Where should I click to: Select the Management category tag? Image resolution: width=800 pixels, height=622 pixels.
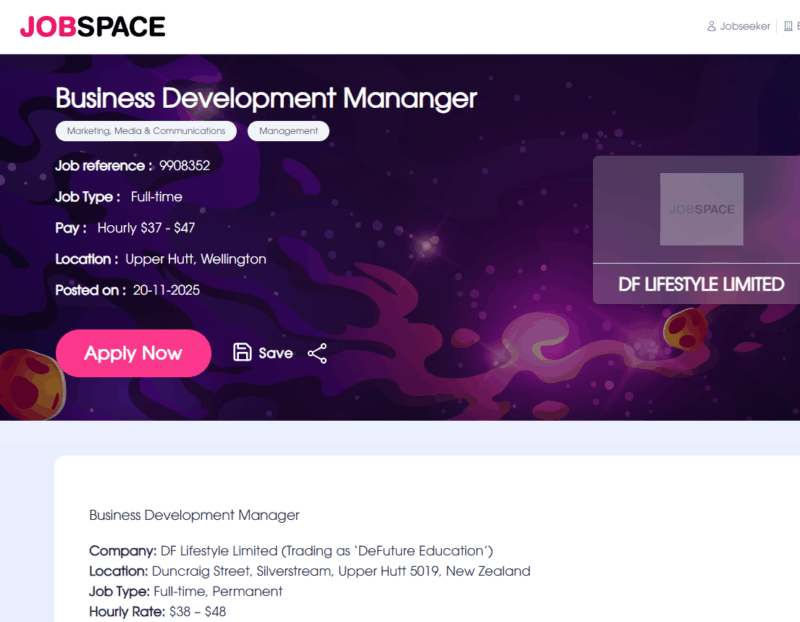(288, 131)
